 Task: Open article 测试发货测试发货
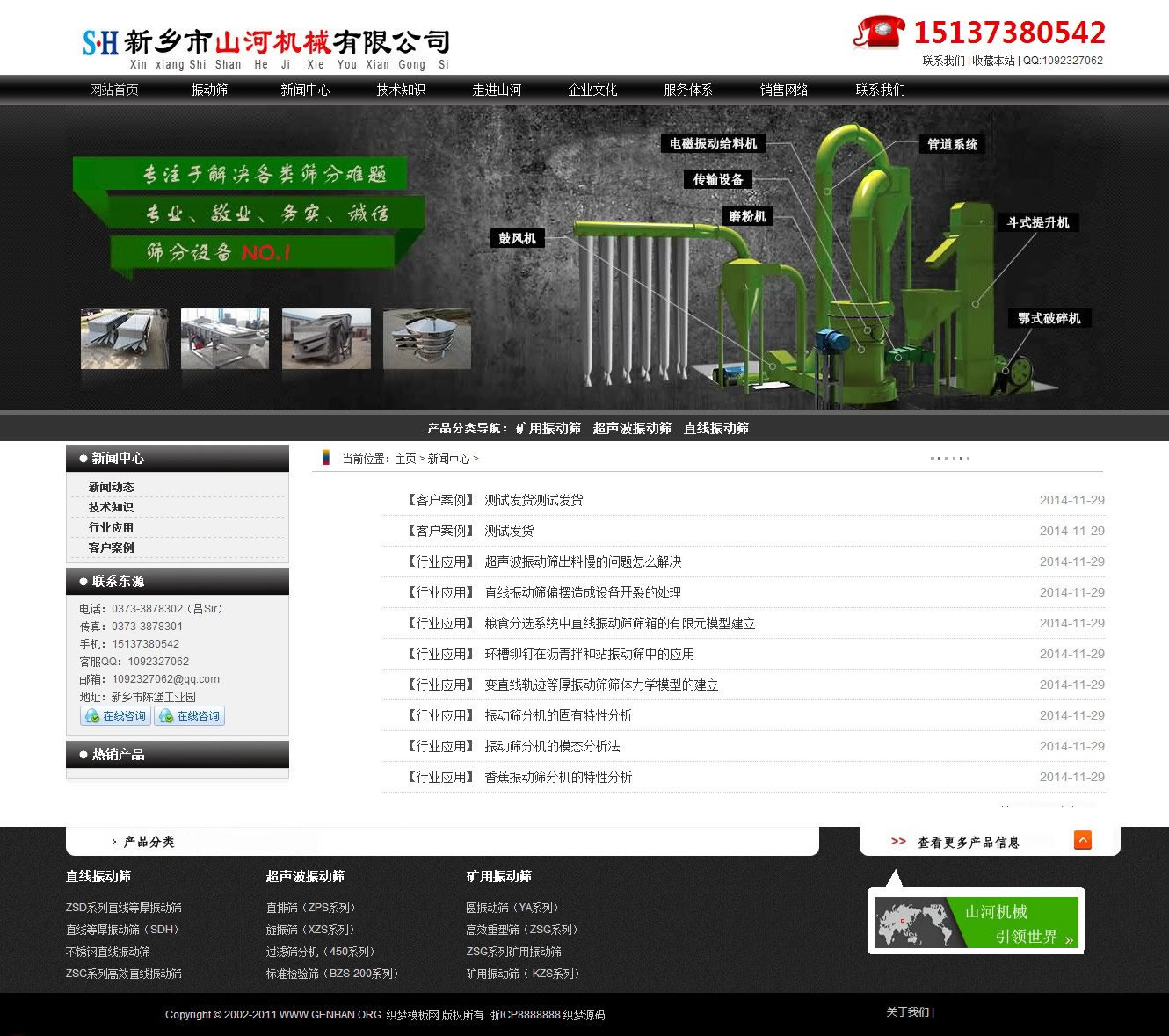pyautogui.click(x=534, y=500)
